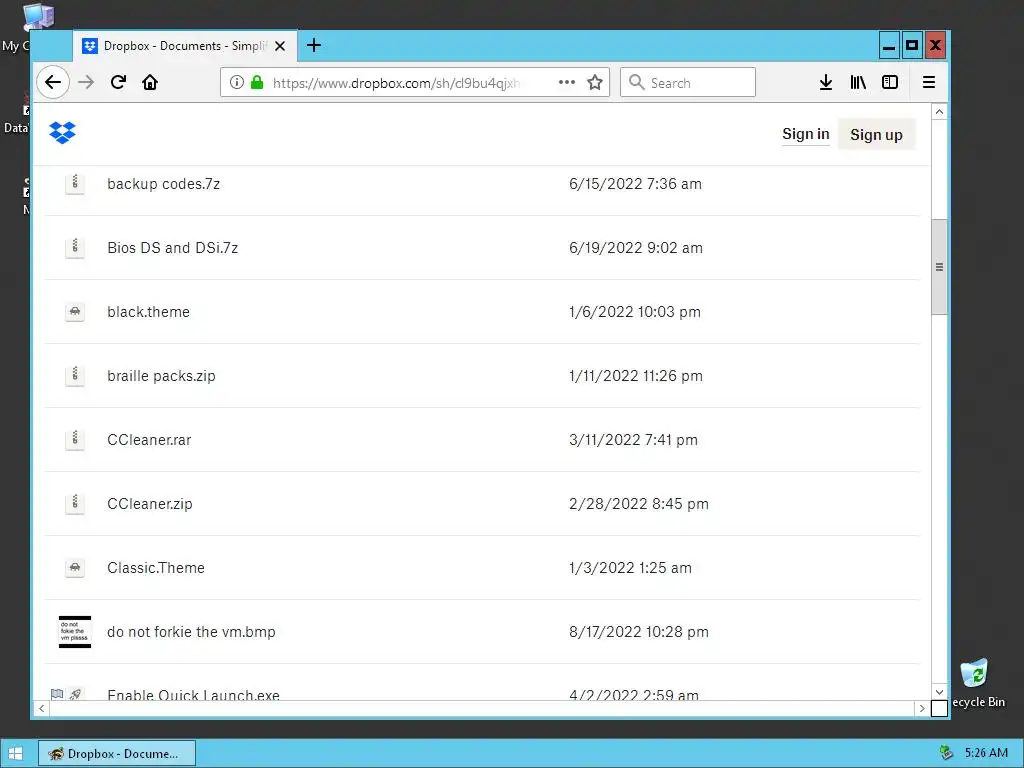1024x768 pixels.
Task: Click the Sign up button
Action: 876,134
